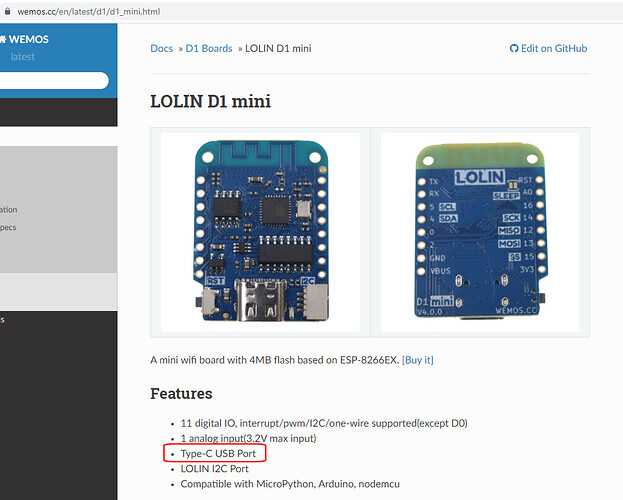Click the Features section heading

coord(181,393)
